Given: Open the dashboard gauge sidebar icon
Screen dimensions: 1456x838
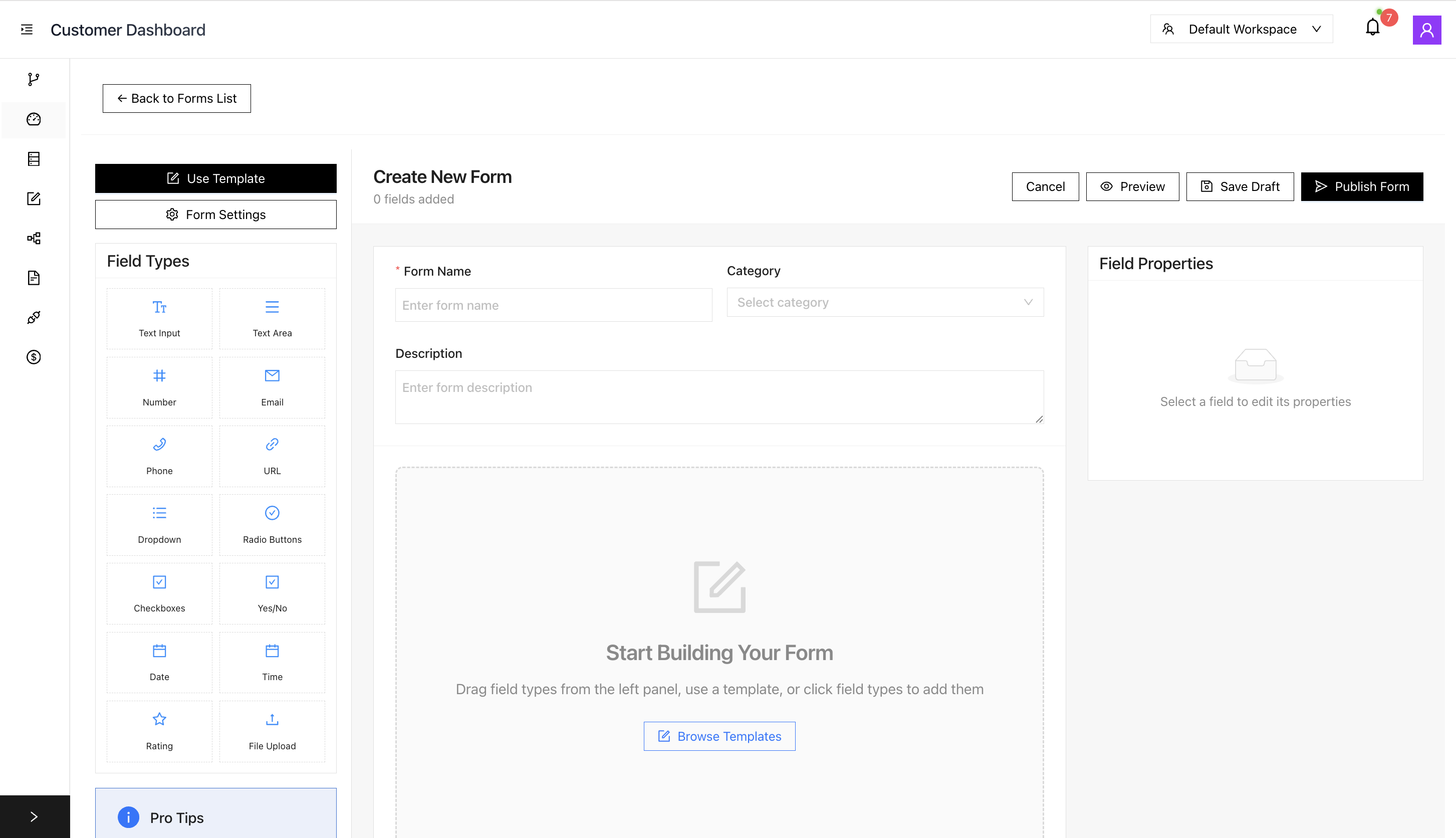Looking at the screenshot, I should [34, 119].
